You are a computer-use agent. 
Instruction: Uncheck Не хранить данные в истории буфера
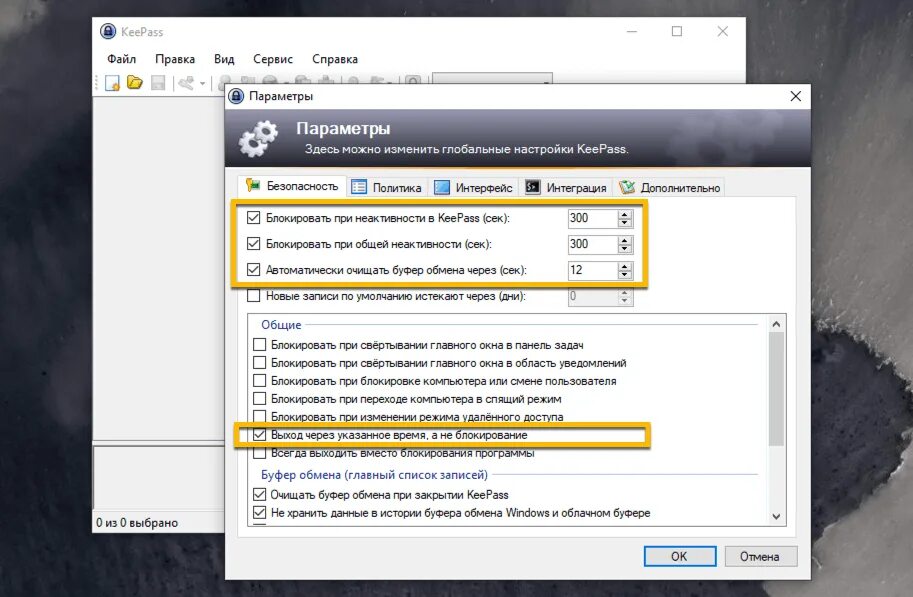pyautogui.click(x=260, y=513)
